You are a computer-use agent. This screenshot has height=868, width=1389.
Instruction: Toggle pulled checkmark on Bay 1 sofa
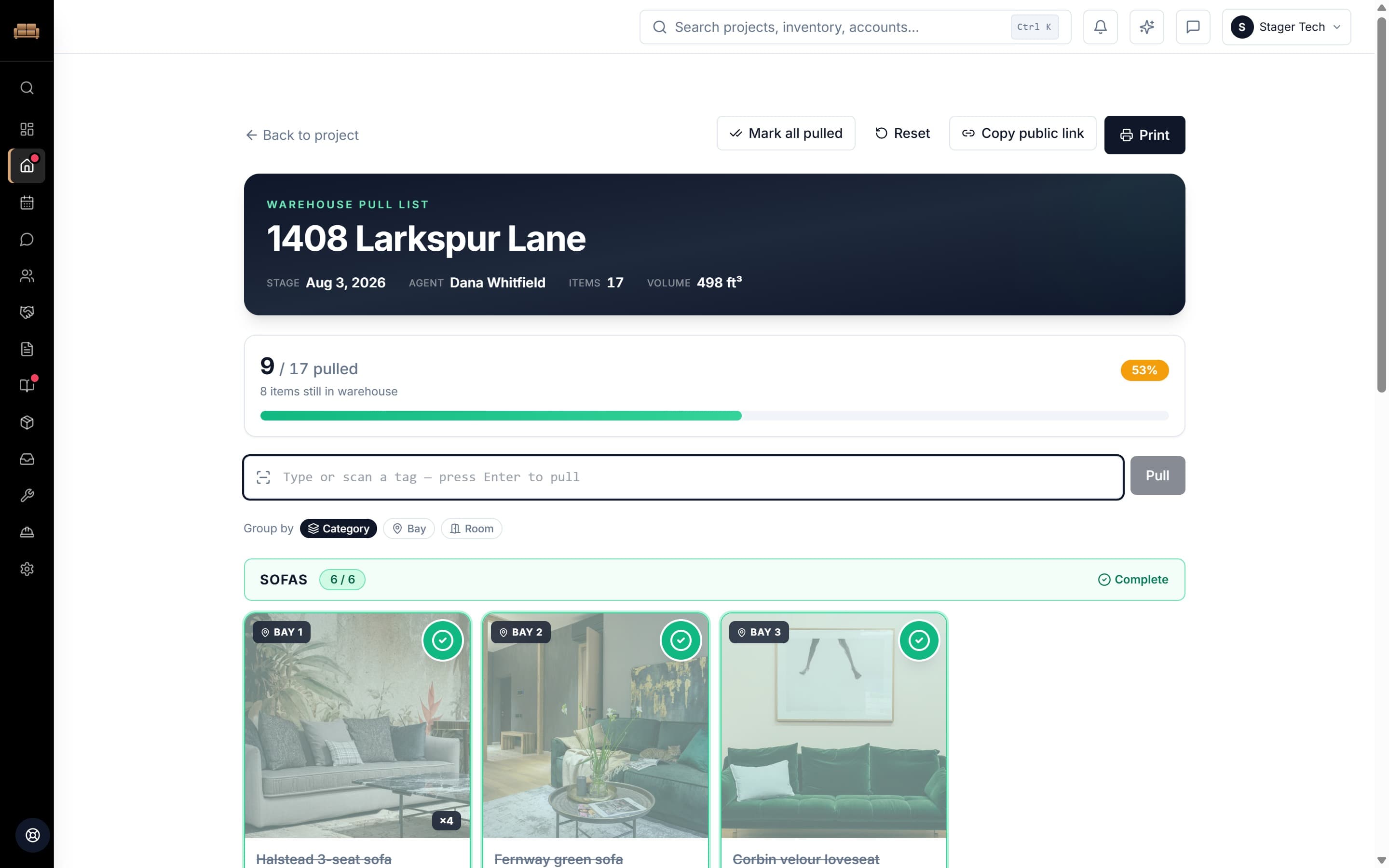point(443,640)
